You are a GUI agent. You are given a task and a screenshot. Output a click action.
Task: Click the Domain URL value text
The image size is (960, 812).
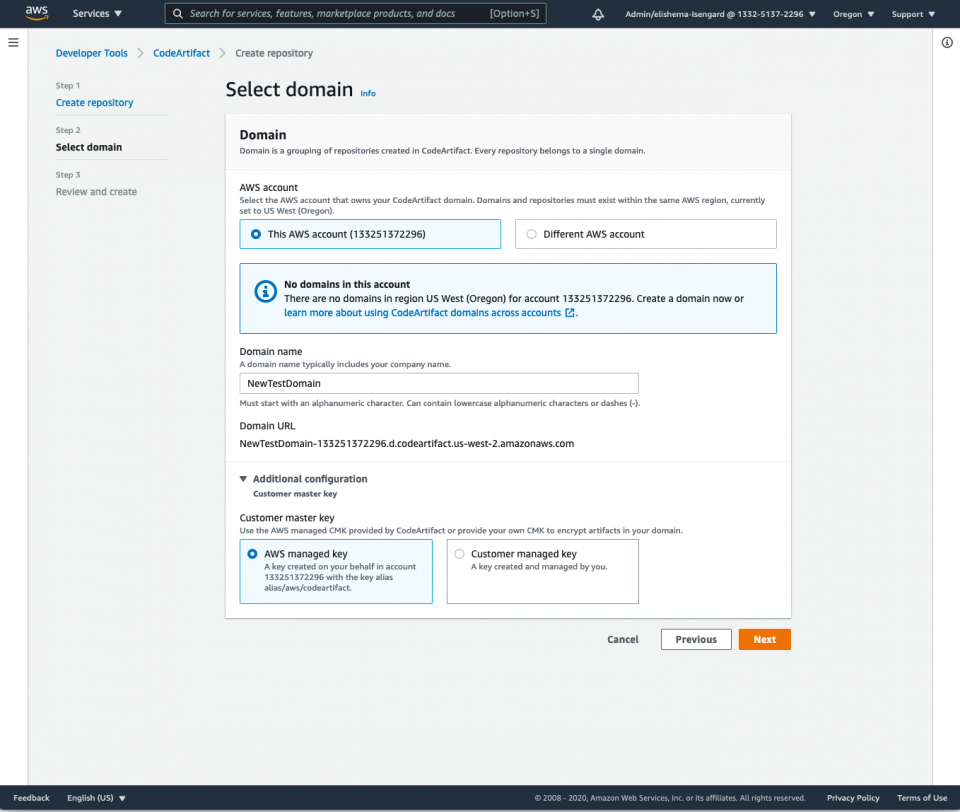407,443
